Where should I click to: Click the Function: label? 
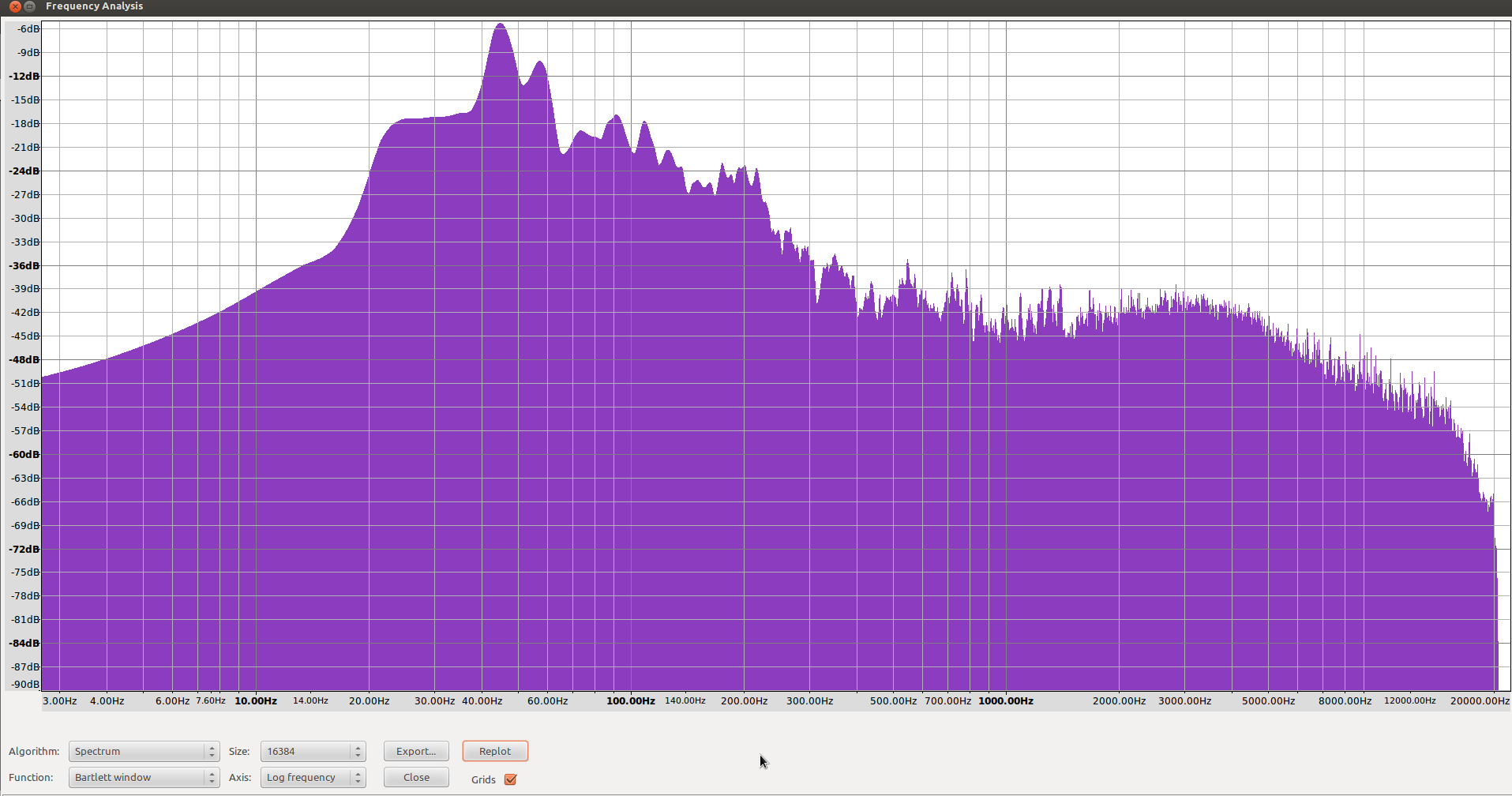click(31, 777)
